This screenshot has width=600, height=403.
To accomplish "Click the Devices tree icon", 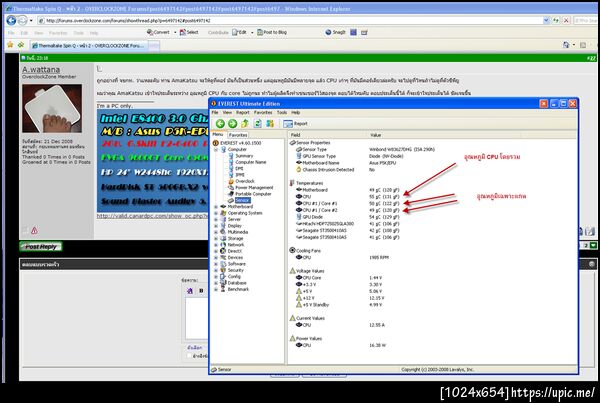I will tap(223, 258).
